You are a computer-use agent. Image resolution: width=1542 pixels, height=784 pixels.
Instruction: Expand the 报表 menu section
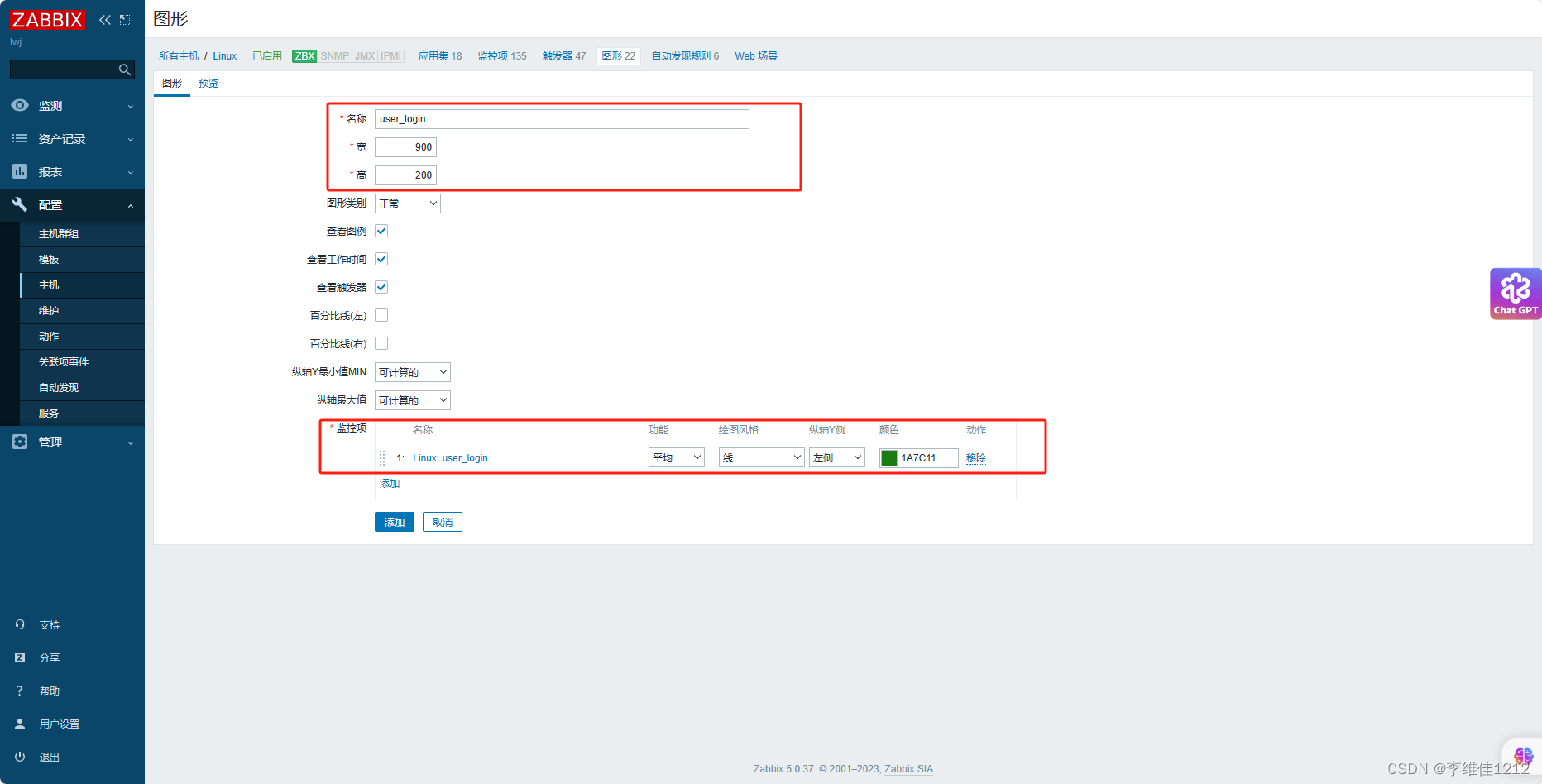(131, 173)
